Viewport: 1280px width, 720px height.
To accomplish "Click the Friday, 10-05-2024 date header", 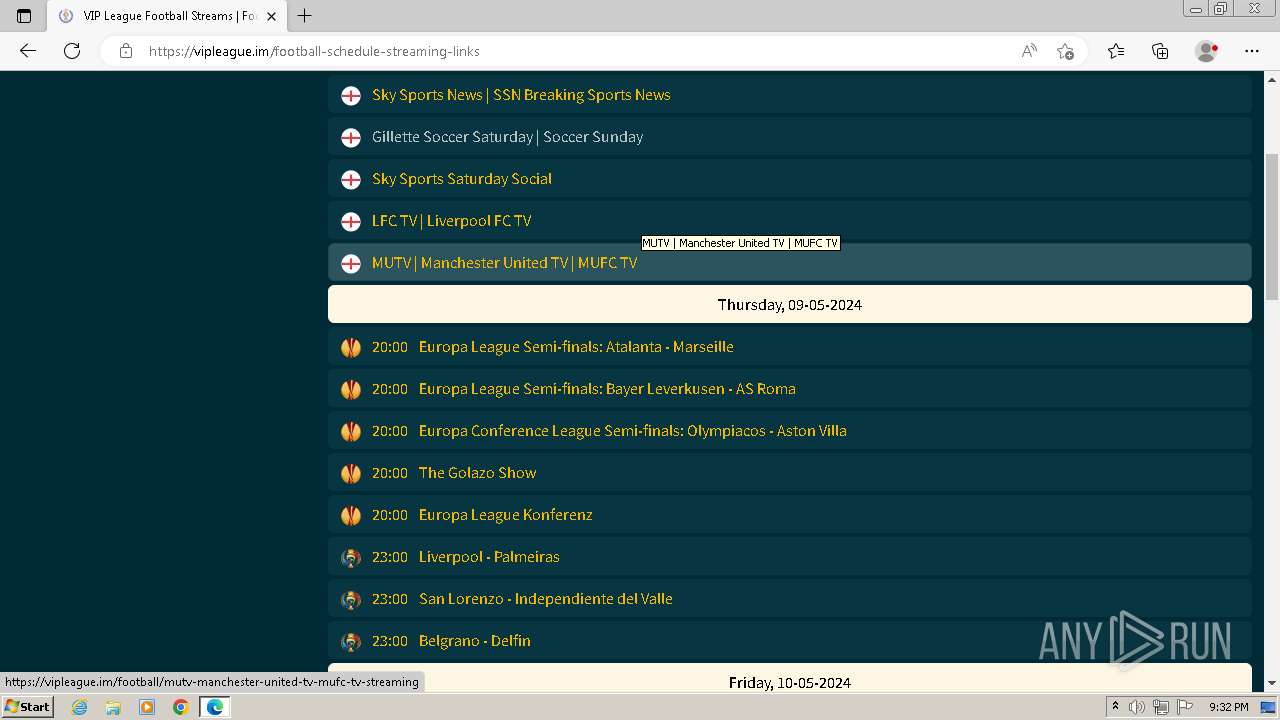I will (x=790, y=678).
